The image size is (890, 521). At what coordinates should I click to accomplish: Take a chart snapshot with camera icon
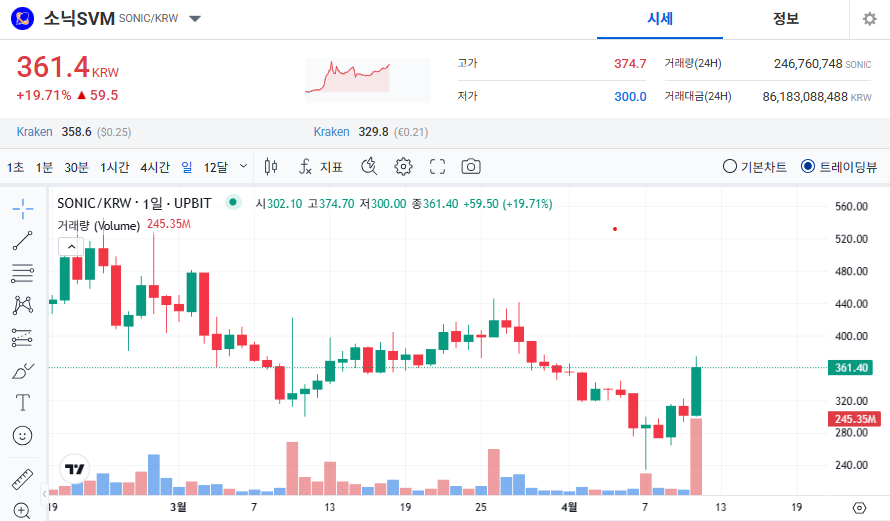[x=471, y=167]
